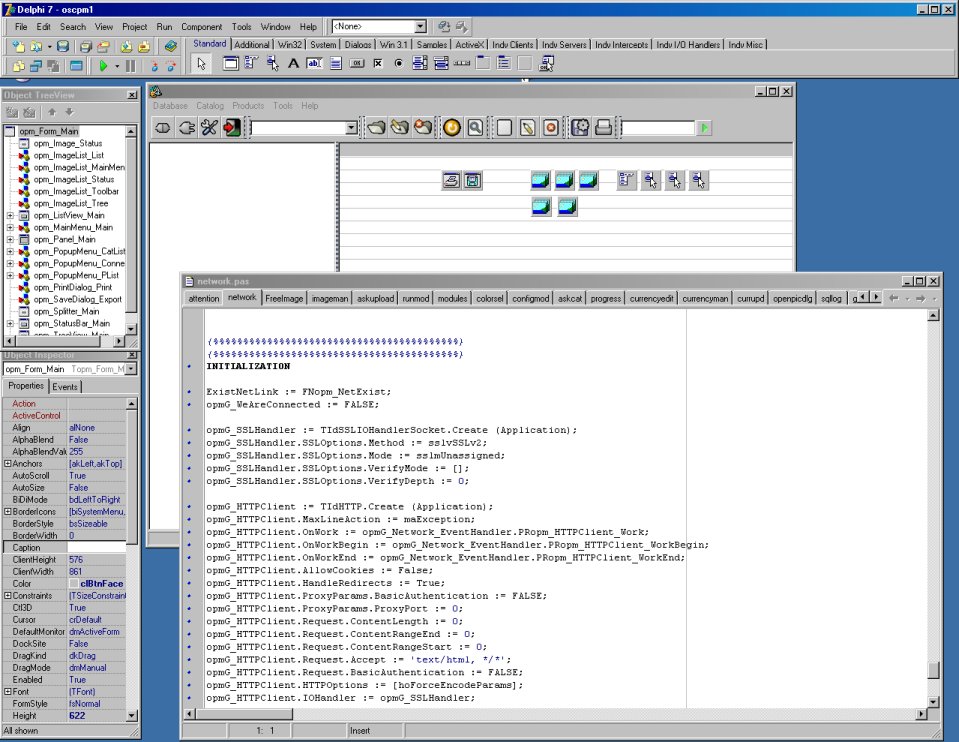The image size is (959, 742).
Task: Expand the Anchors property in Object Inspector
Action: pyautogui.click(x=8, y=463)
